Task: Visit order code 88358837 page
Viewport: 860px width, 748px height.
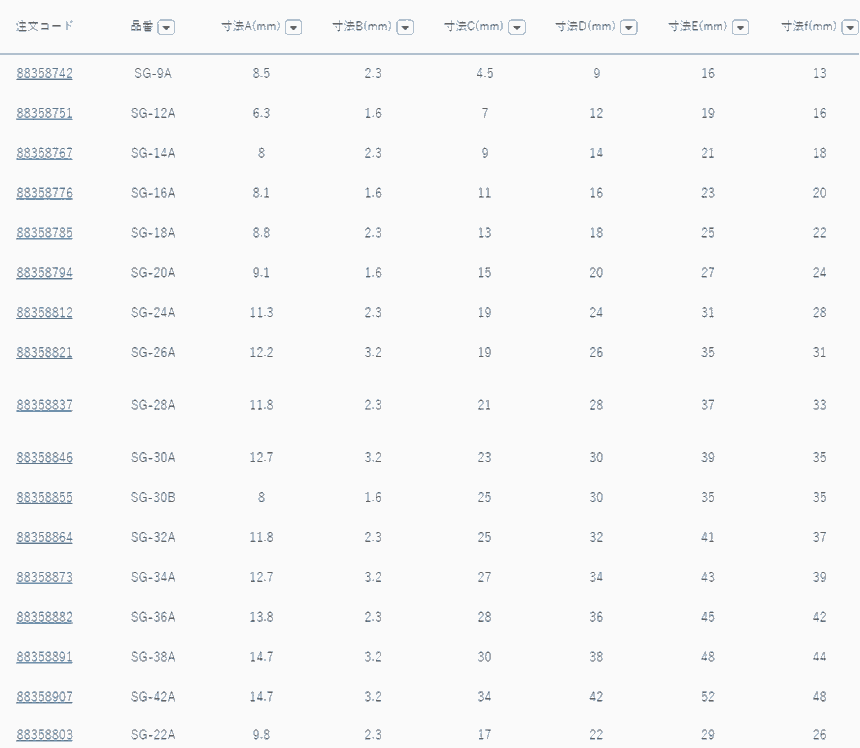Action: point(44,405)
